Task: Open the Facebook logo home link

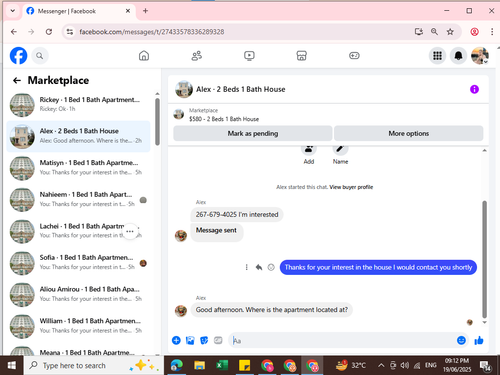Action: (18, 56)
